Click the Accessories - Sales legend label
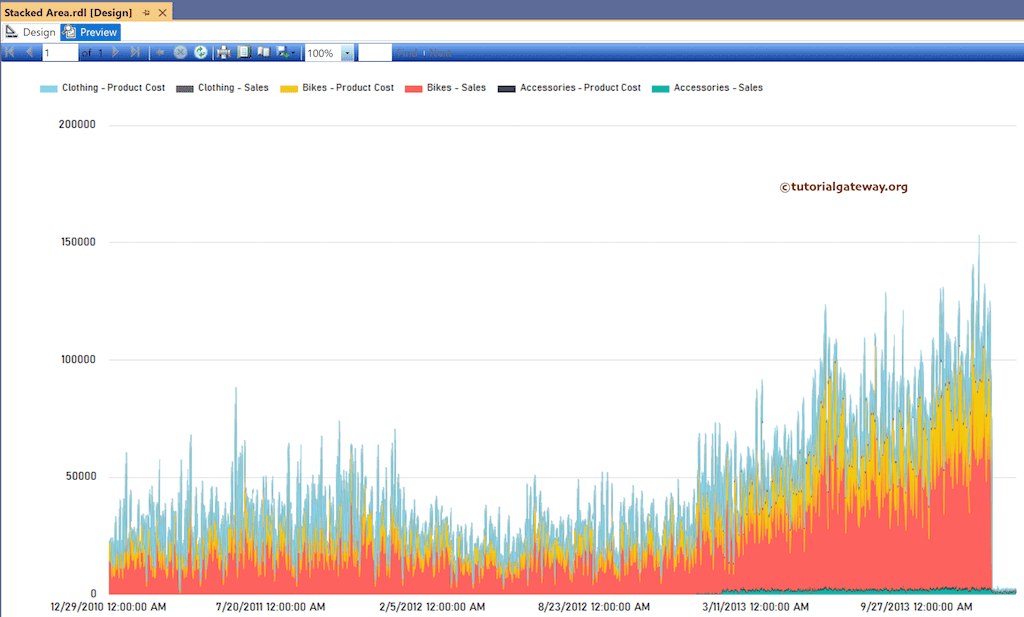 (718, 88)
